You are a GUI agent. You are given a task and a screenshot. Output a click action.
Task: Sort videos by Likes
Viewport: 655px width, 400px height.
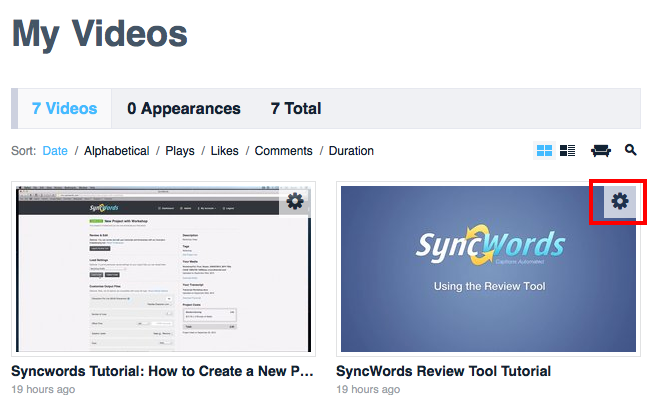(x=224, y=151)
